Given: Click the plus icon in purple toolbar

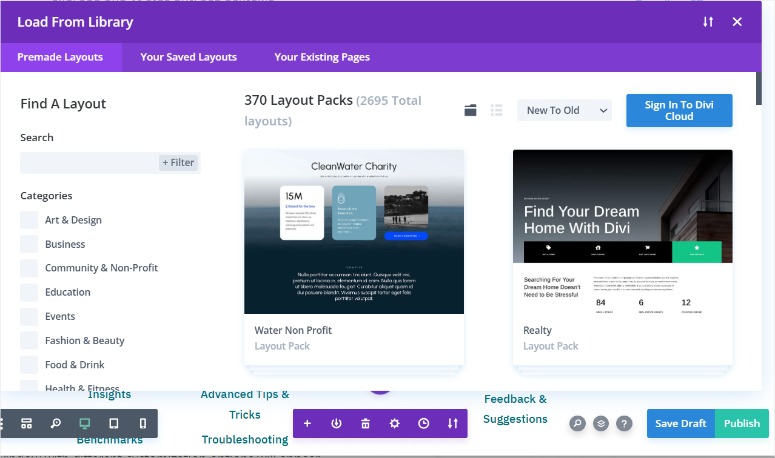Looking at the screenshot, I should click(x=307, y=423).
